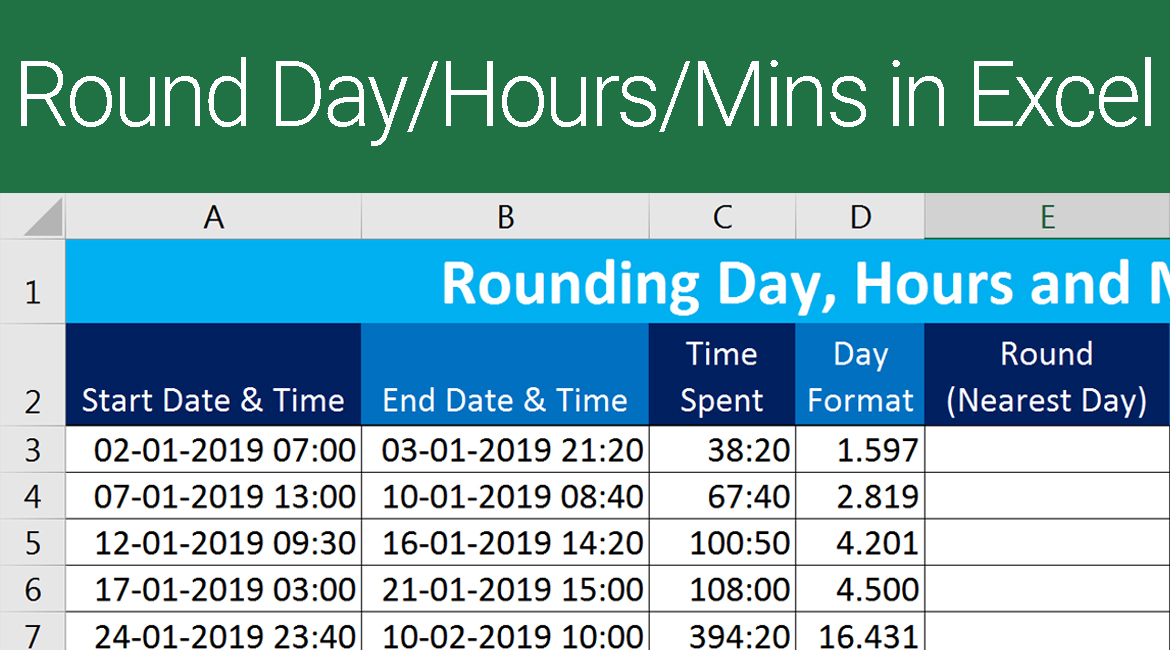Select the 'End Date & Time' header cell
The height and width of the screenshot is (650, 1170).
[x=505, y=375]
